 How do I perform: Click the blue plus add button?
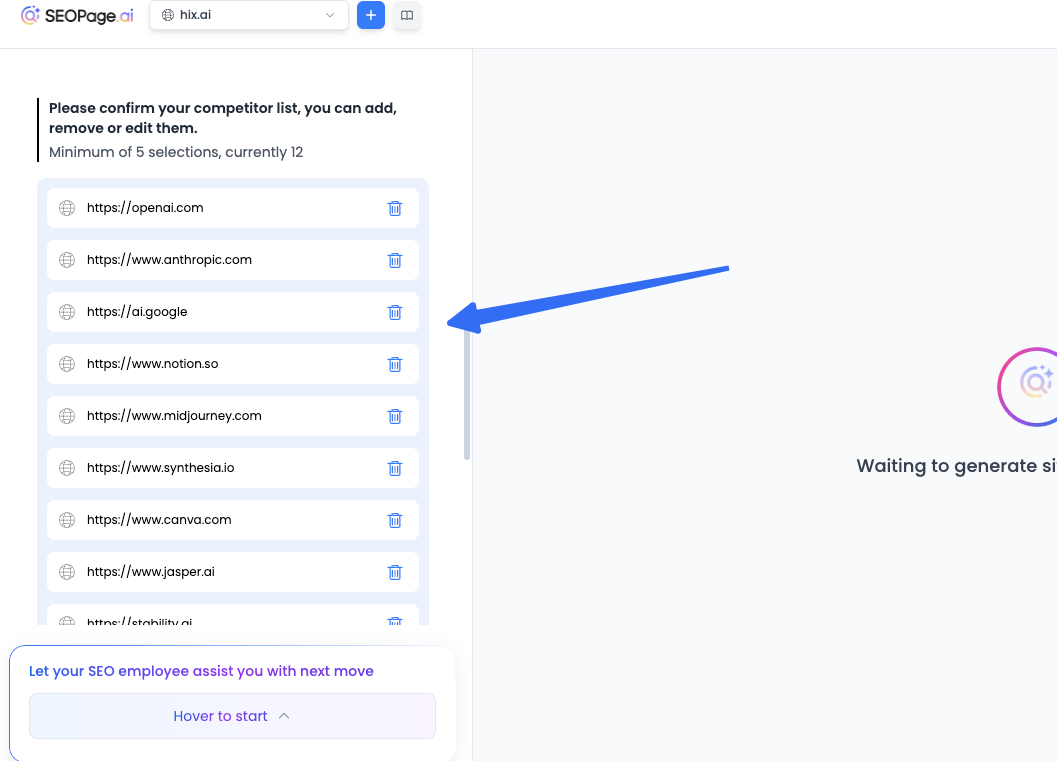click(371, 16)
